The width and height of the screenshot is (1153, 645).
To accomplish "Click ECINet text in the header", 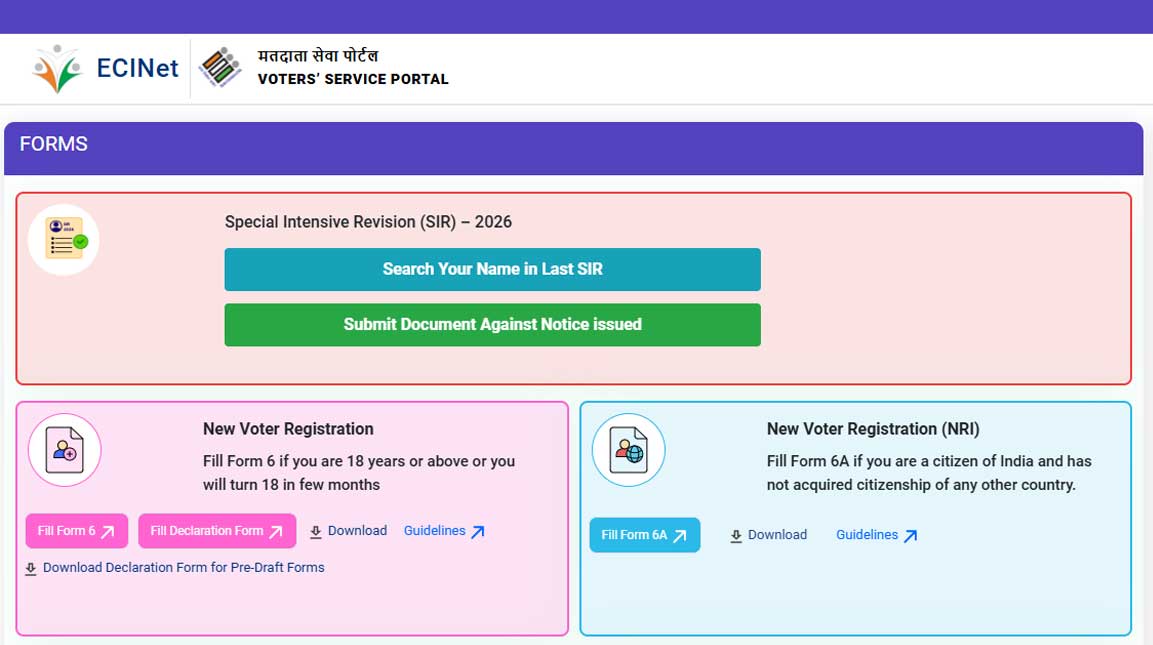I will pyautogui.click(x=136, y=66).
